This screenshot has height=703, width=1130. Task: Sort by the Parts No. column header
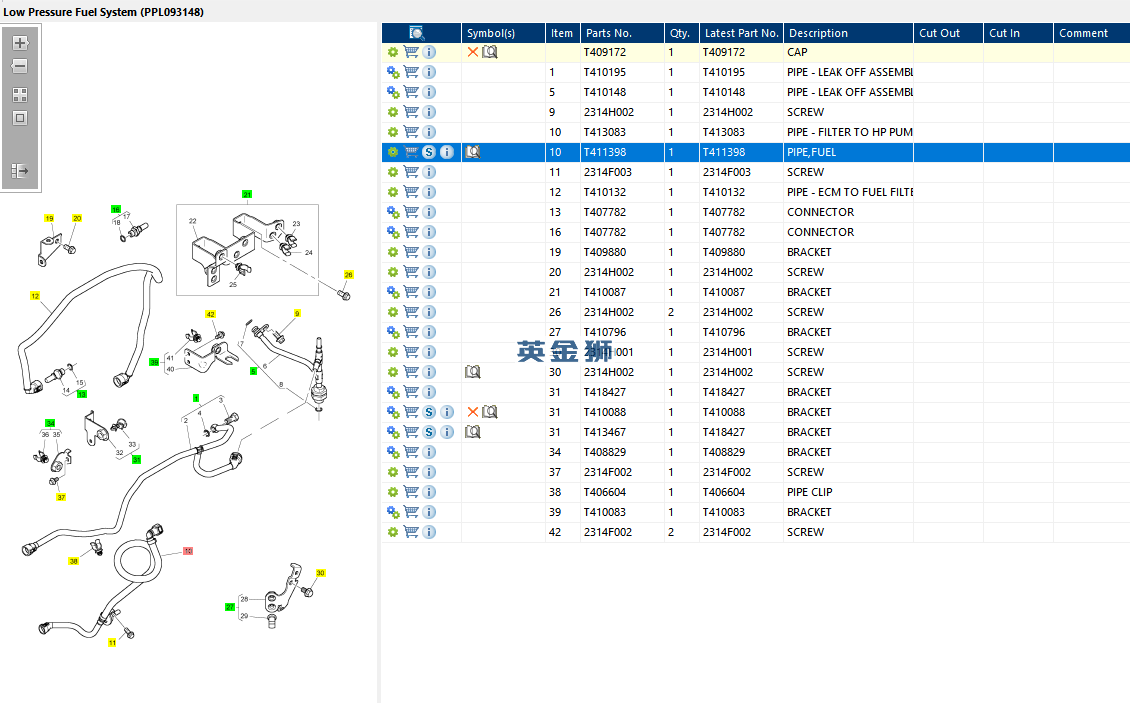click(x=622, y=33)
